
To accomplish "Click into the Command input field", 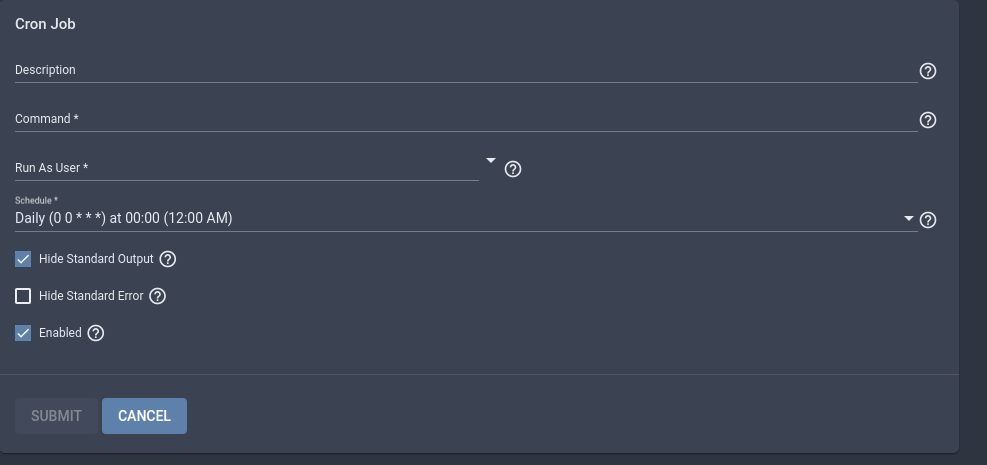I will pos(466,119).
